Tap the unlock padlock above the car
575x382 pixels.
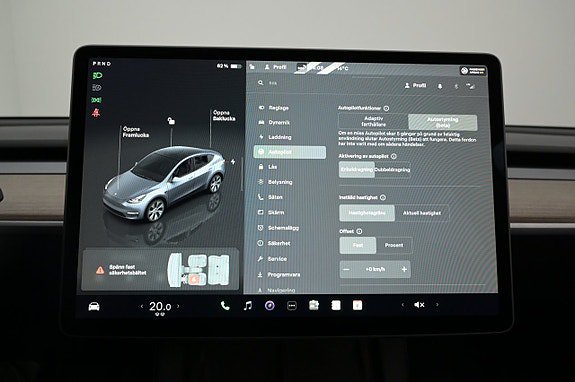(x=171, y=121)
